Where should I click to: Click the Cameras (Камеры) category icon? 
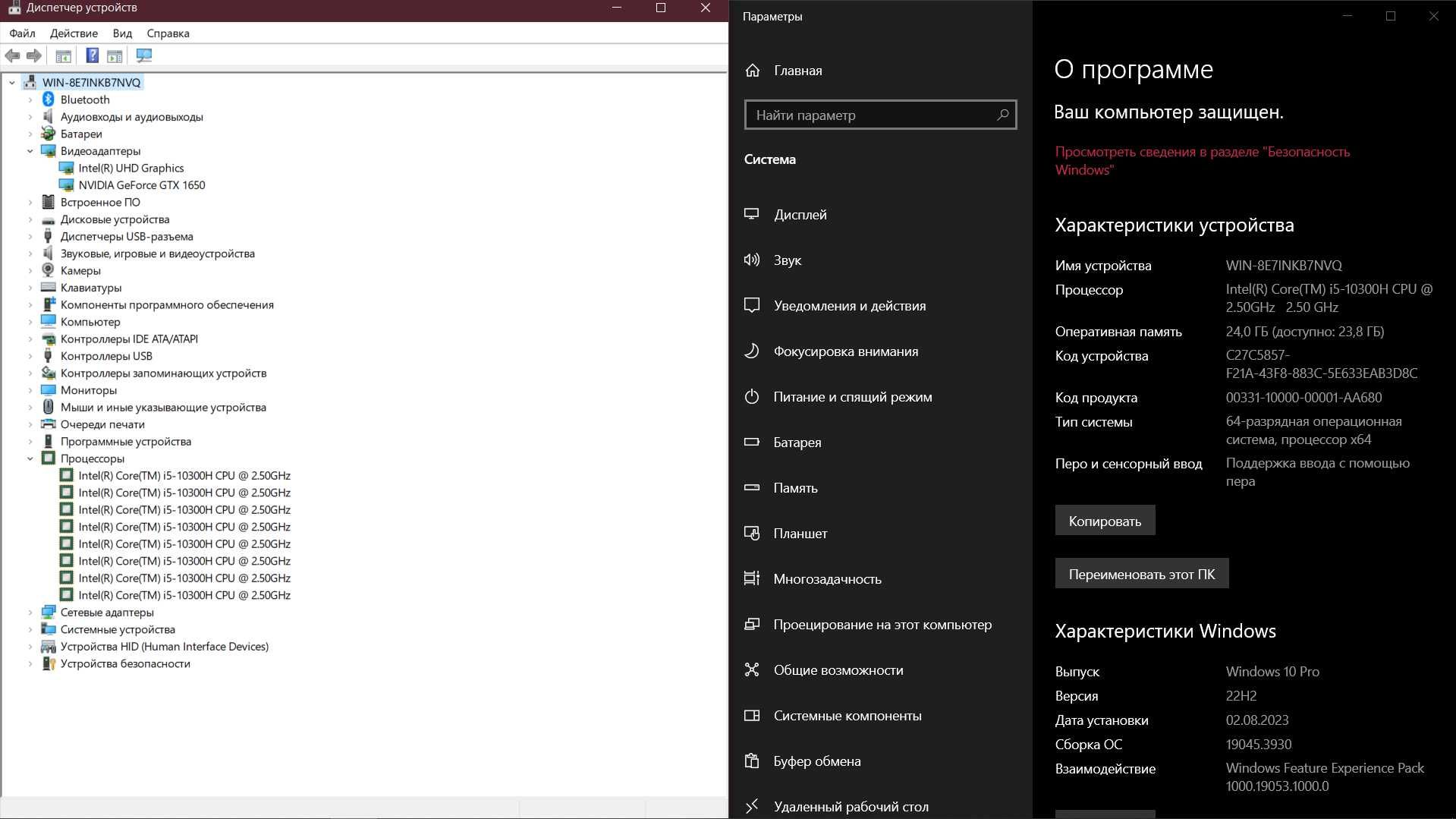[x=49, y=270]
